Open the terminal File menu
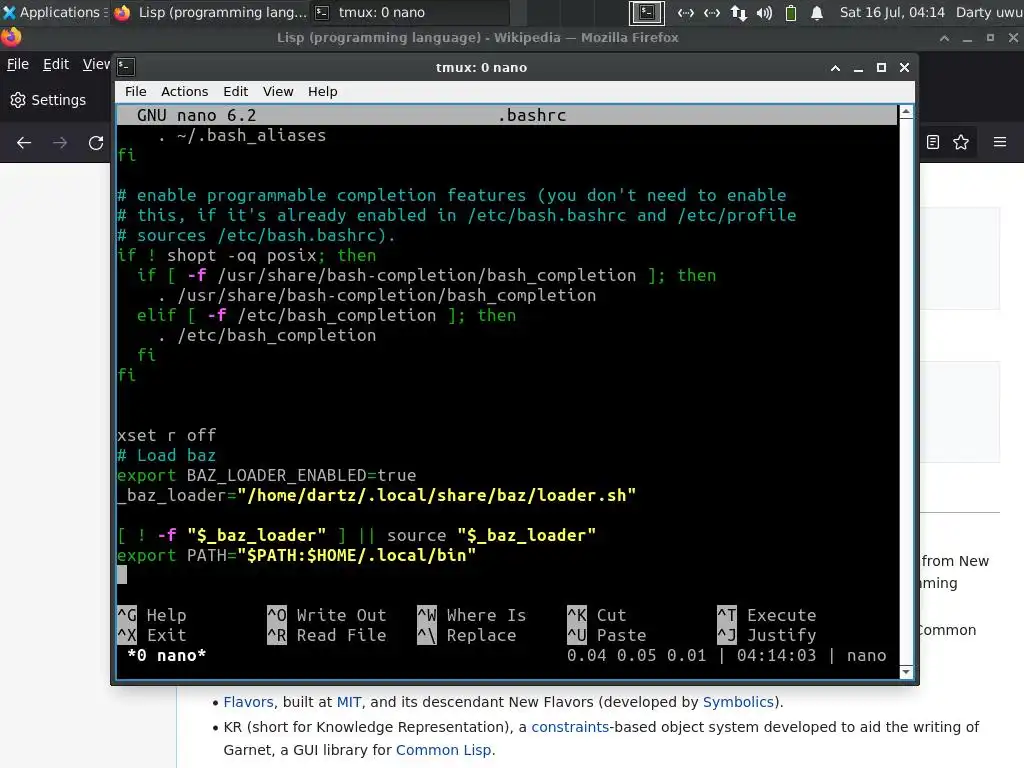 click(x=136, y=91)
